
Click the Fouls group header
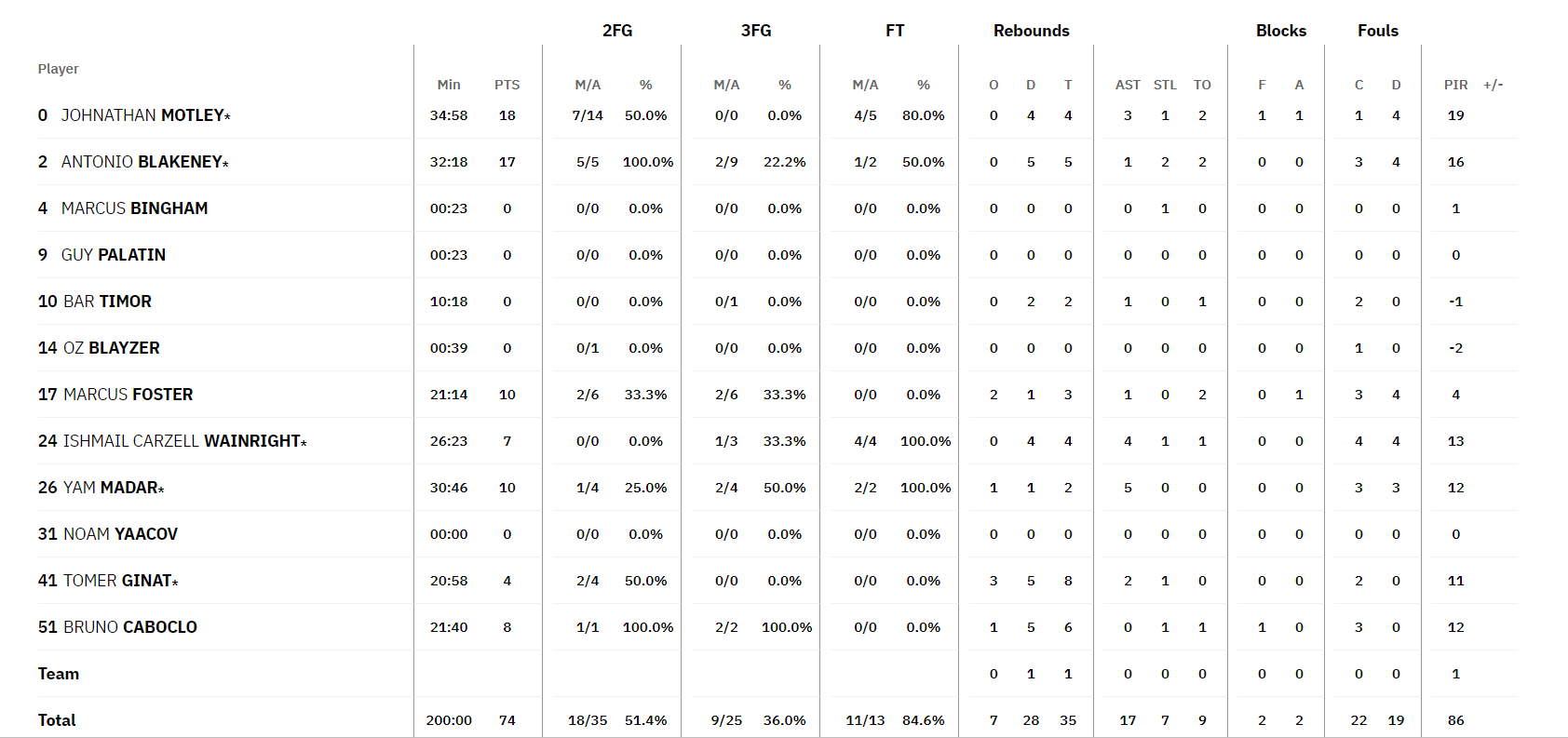1377,31
